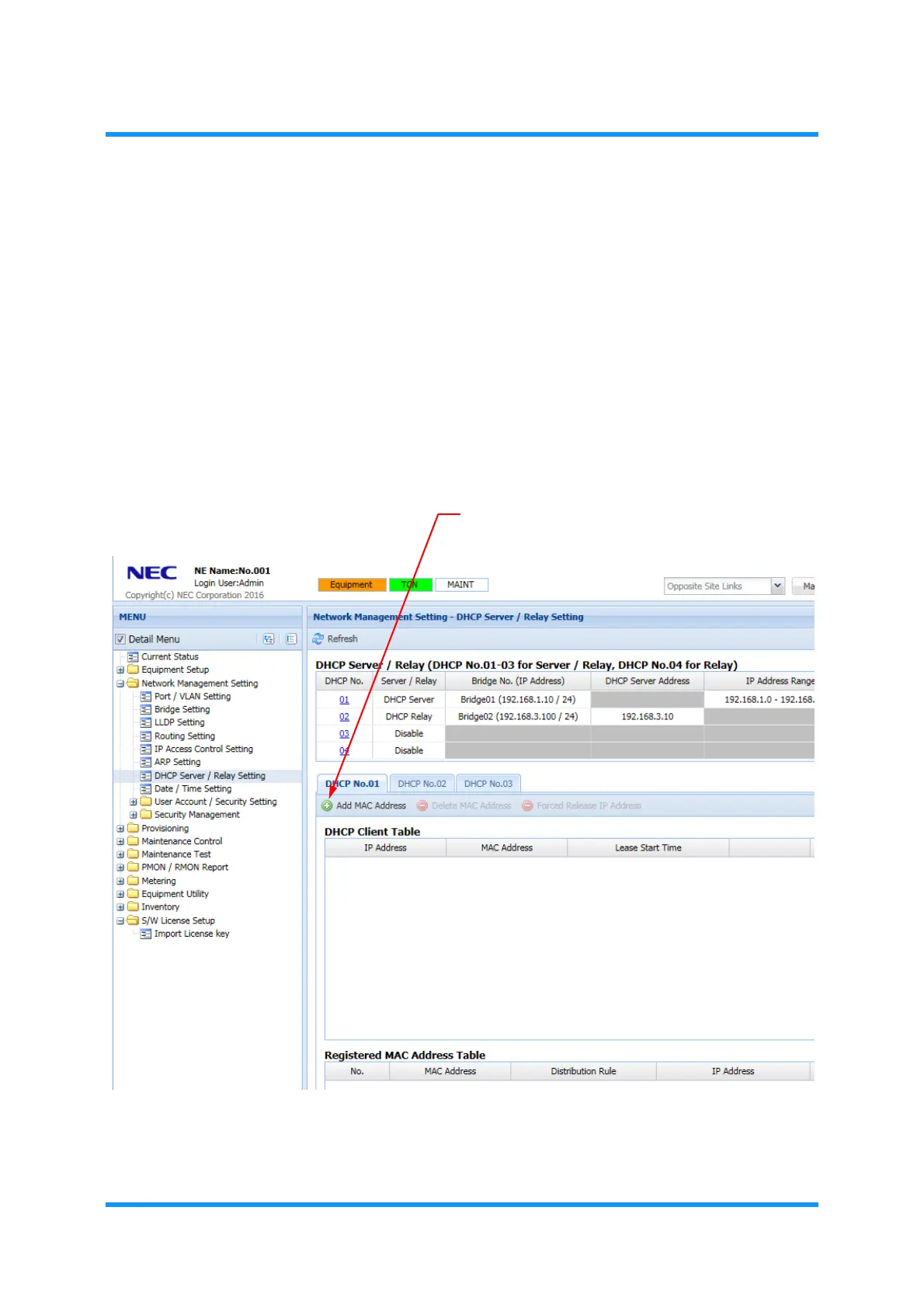Viewport: 924px width, 1308px height.
Task: Expand the Equipment Utility node
Action: pos(120,895)
